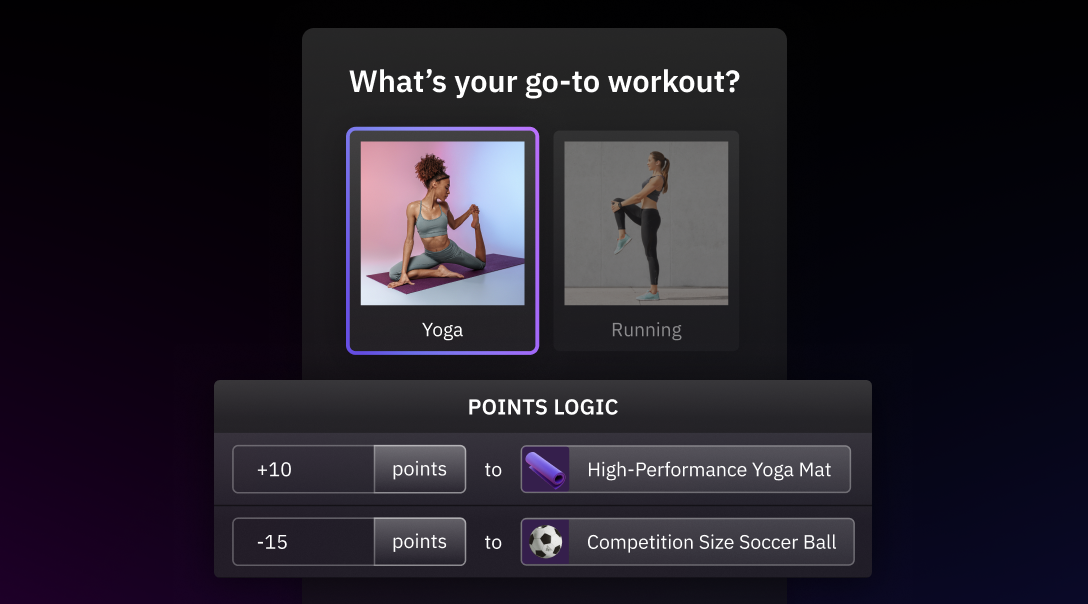Click the Competition Size Soccer Ball product name

coord(712,542)
